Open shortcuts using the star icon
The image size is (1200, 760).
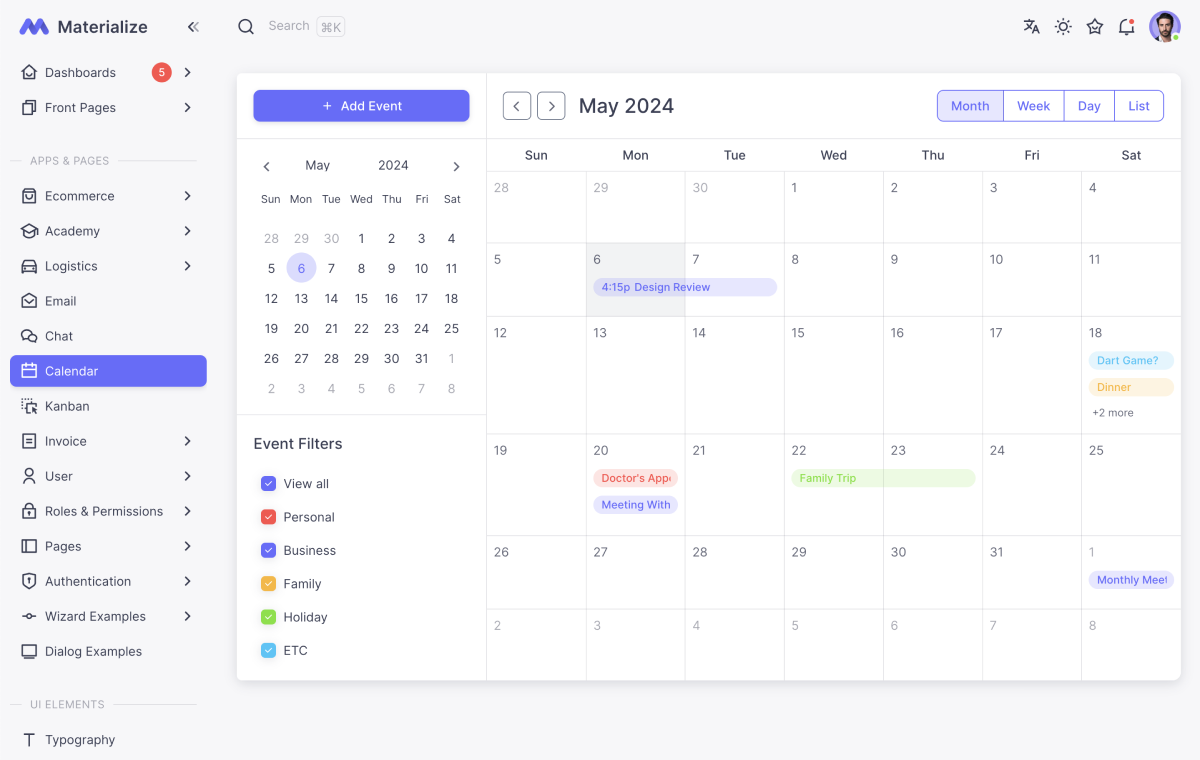click(x=1094, y=26)
